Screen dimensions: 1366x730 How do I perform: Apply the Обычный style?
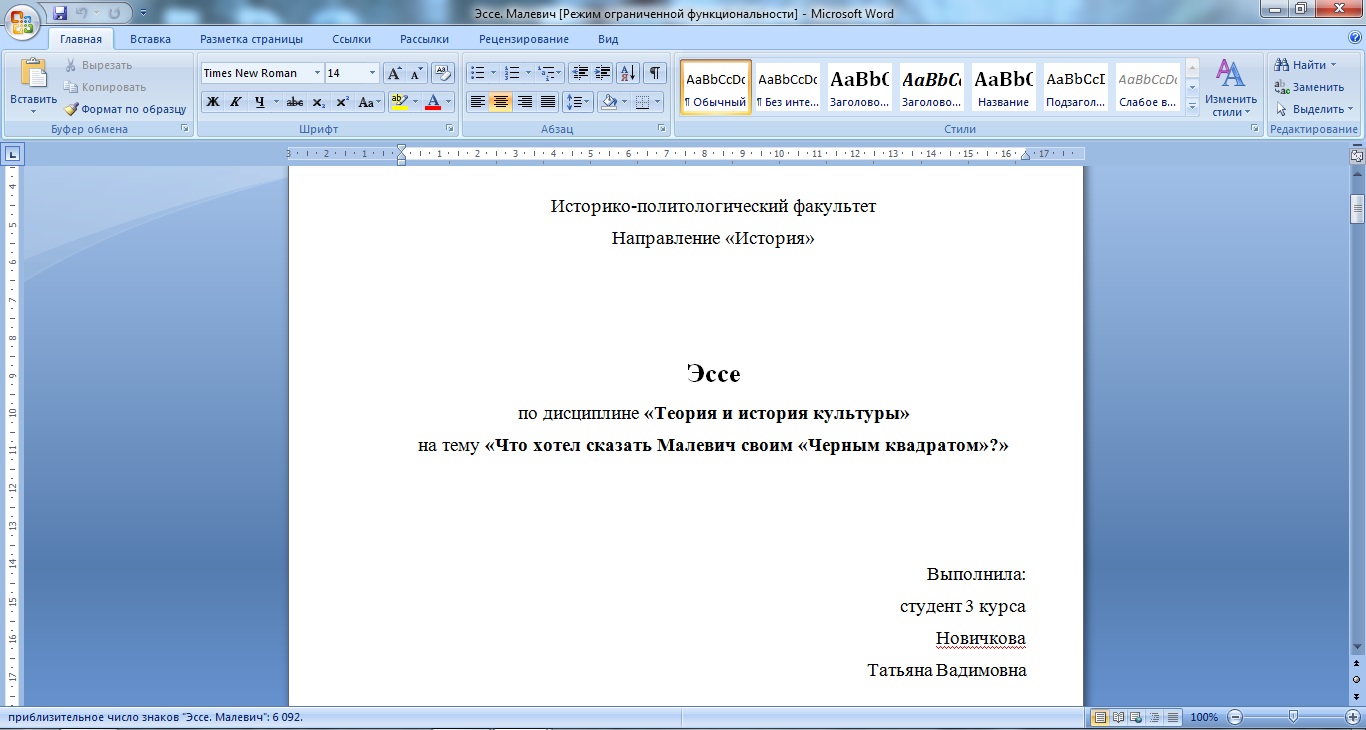pyautogui.click(x=716, y=87)
